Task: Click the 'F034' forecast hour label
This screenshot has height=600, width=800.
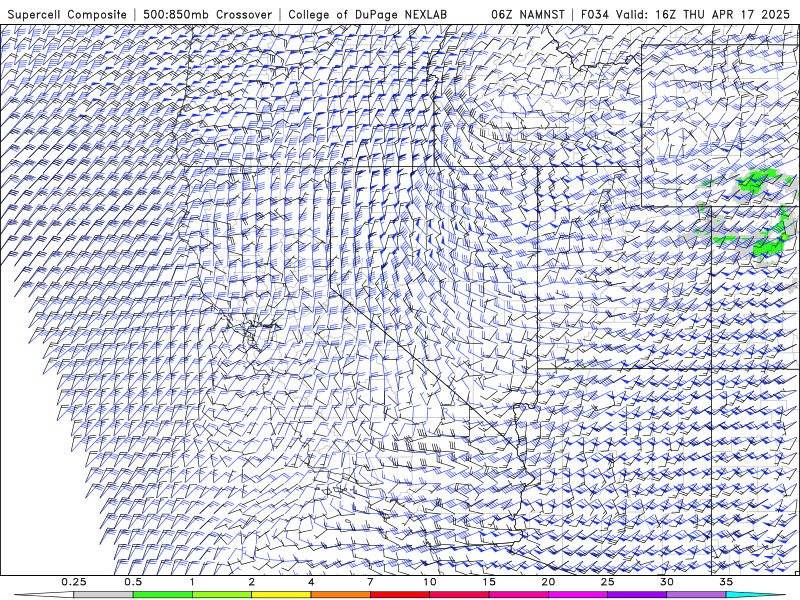Action: 595,14
